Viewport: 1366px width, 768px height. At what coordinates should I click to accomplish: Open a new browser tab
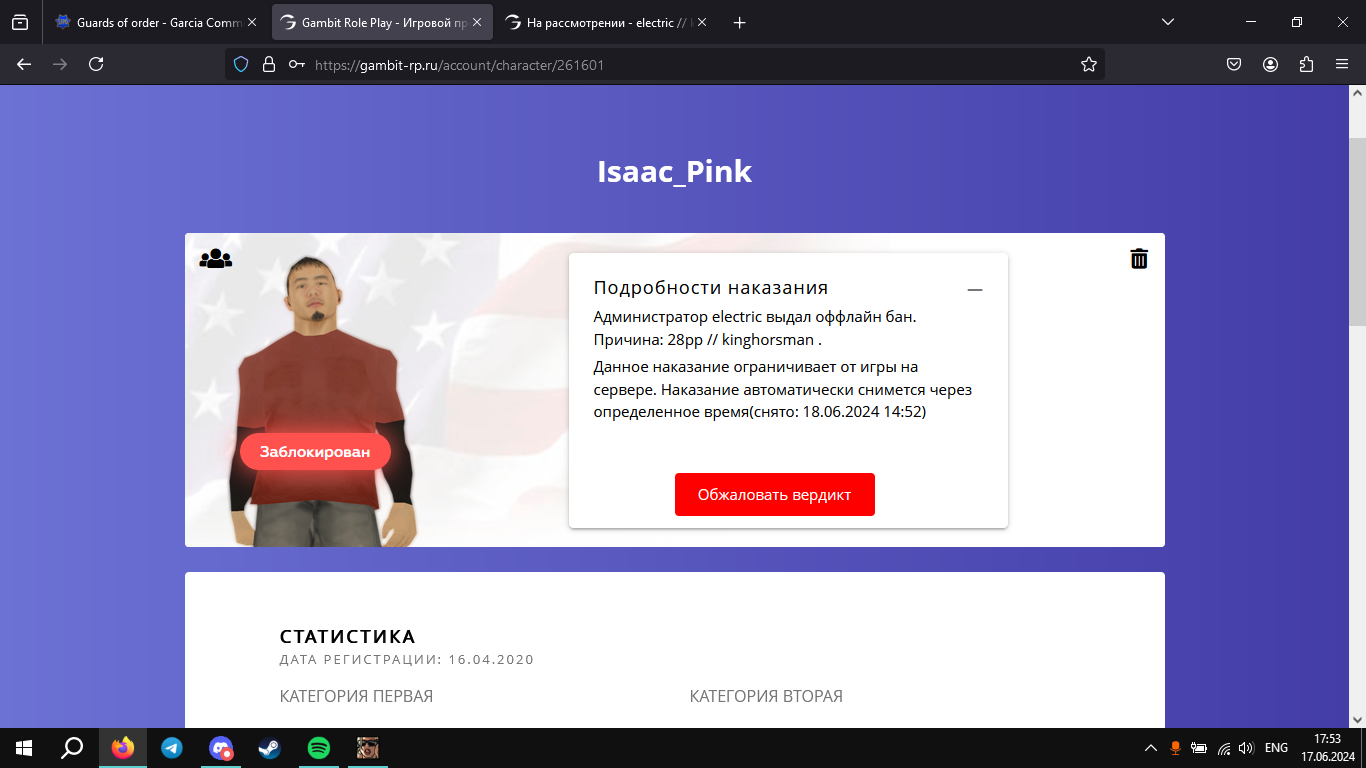point(740,22)
